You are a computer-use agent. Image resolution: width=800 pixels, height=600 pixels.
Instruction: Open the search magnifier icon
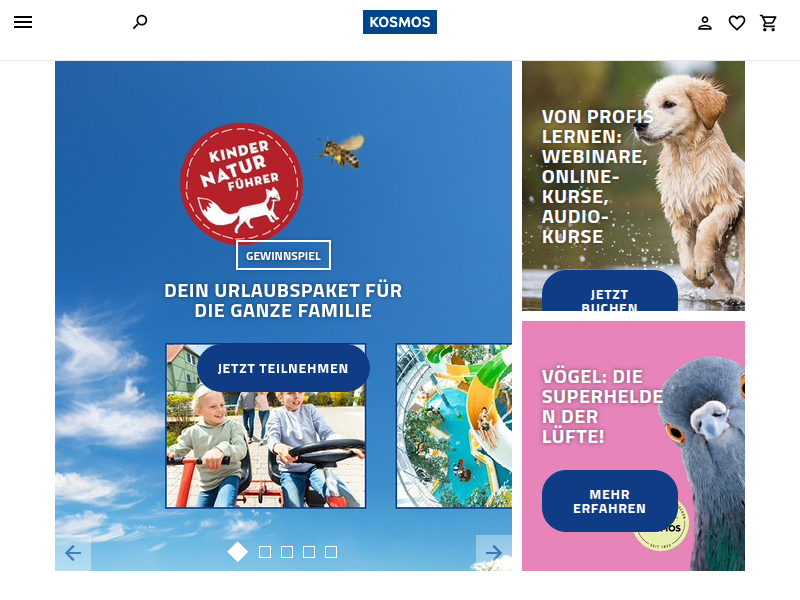[x=140, y=22]
